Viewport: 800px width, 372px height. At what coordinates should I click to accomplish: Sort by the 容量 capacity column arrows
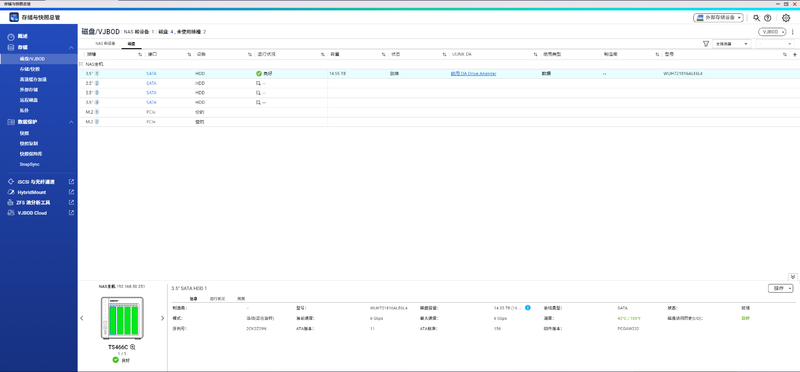(x=384, y=54)
